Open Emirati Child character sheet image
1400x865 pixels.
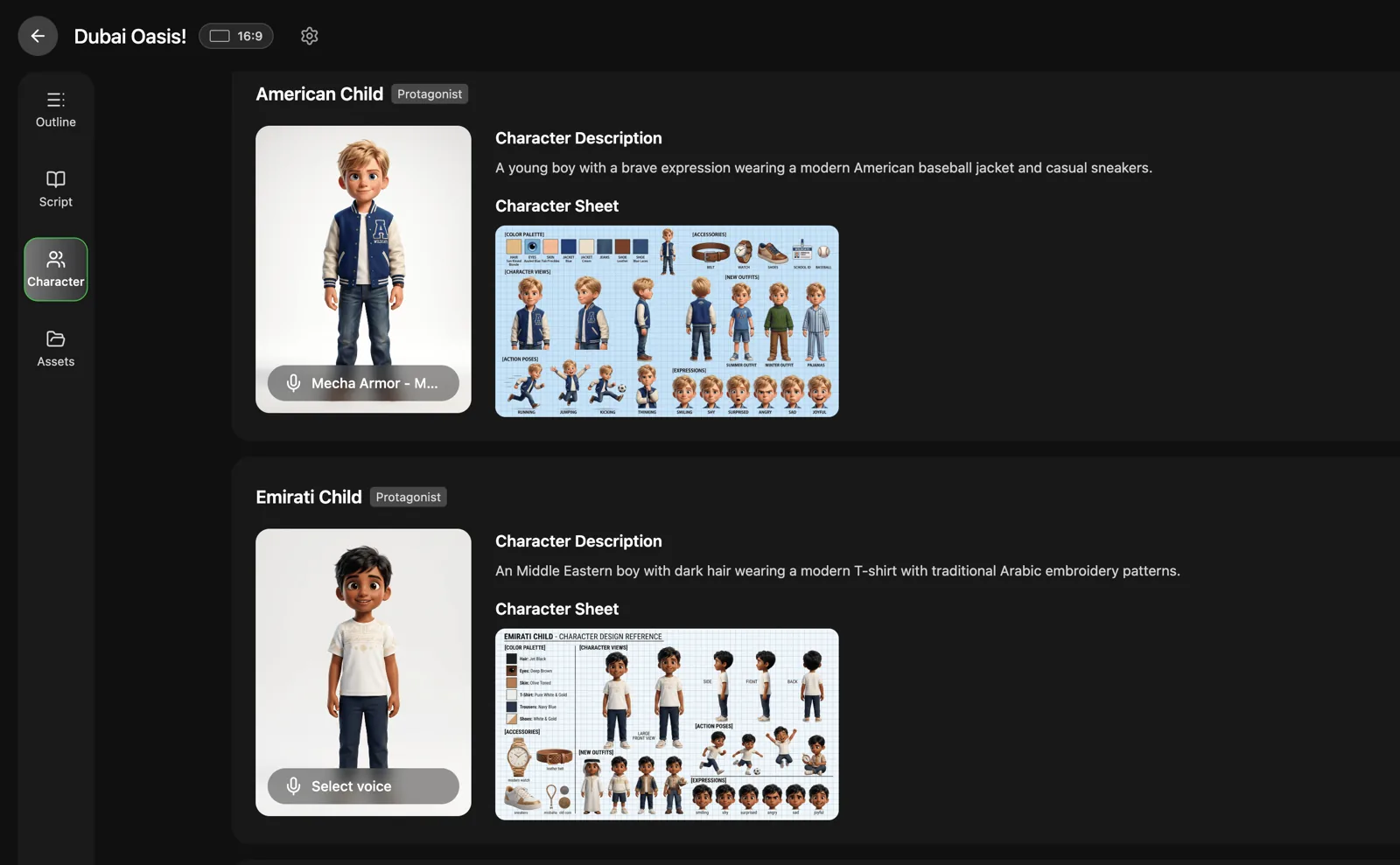pyautogui.click(x=666, y=724)
